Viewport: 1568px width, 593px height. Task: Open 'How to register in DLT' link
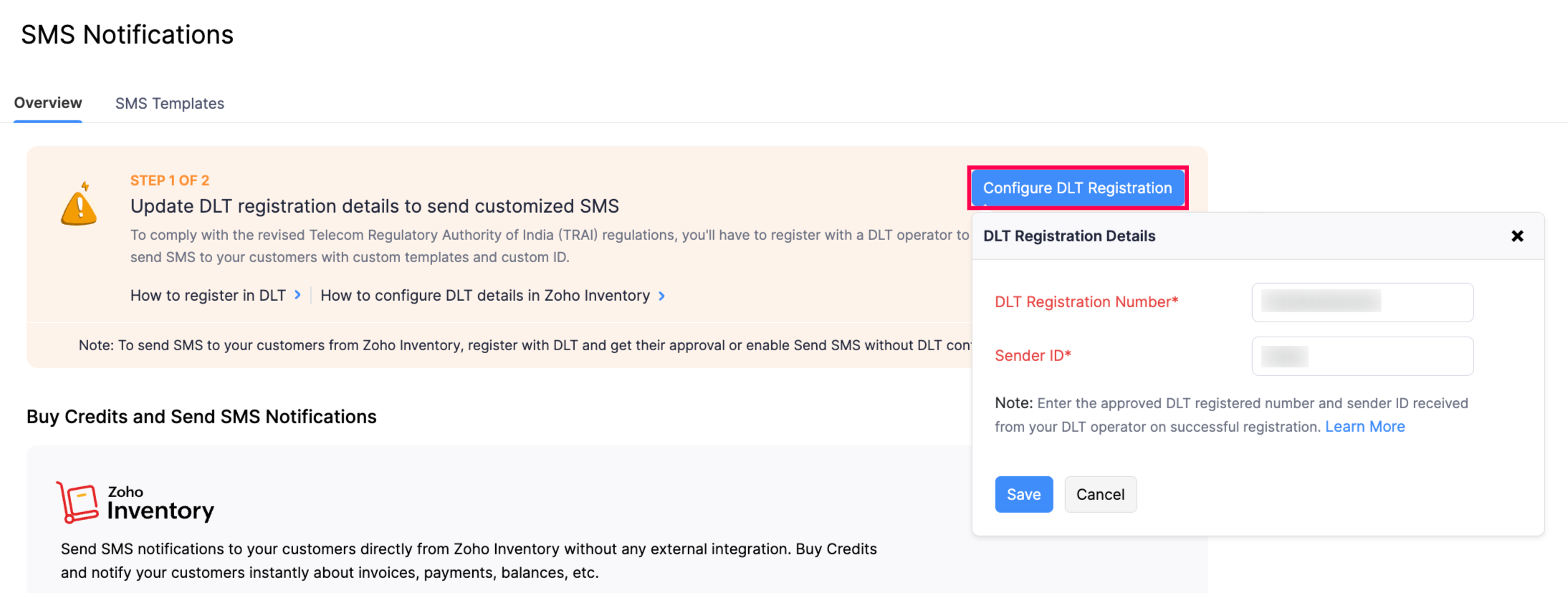pyautogui.click(x=208, y=296)
